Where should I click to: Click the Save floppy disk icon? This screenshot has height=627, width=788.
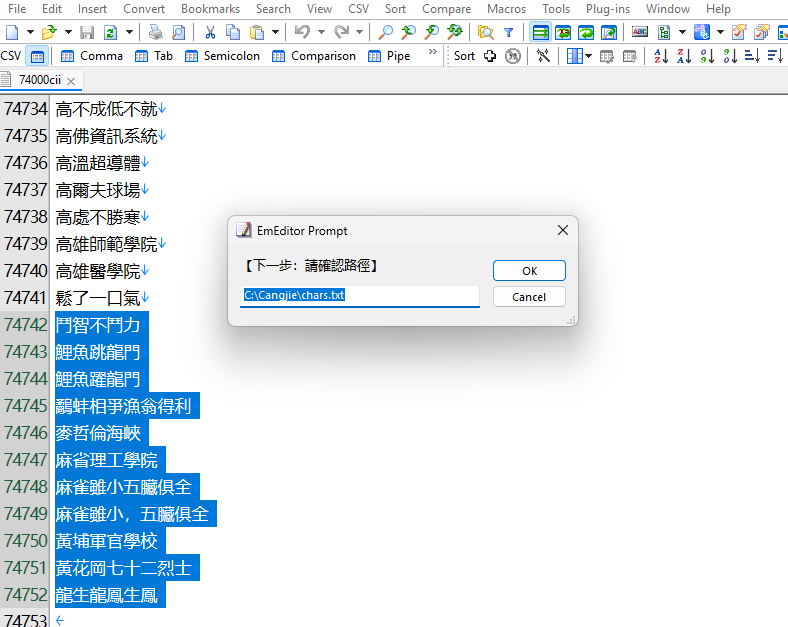[87, 33]
